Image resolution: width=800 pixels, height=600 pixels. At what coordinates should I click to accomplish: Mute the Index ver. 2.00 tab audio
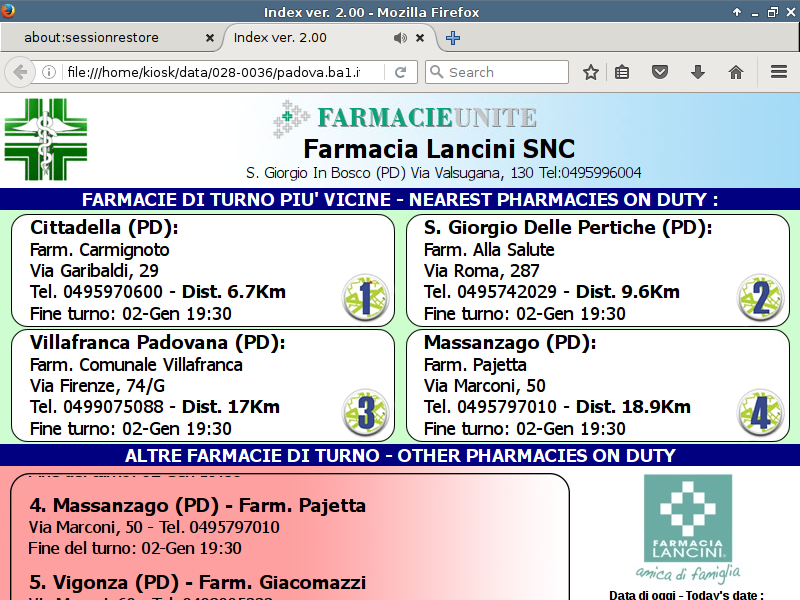[400, 38]
